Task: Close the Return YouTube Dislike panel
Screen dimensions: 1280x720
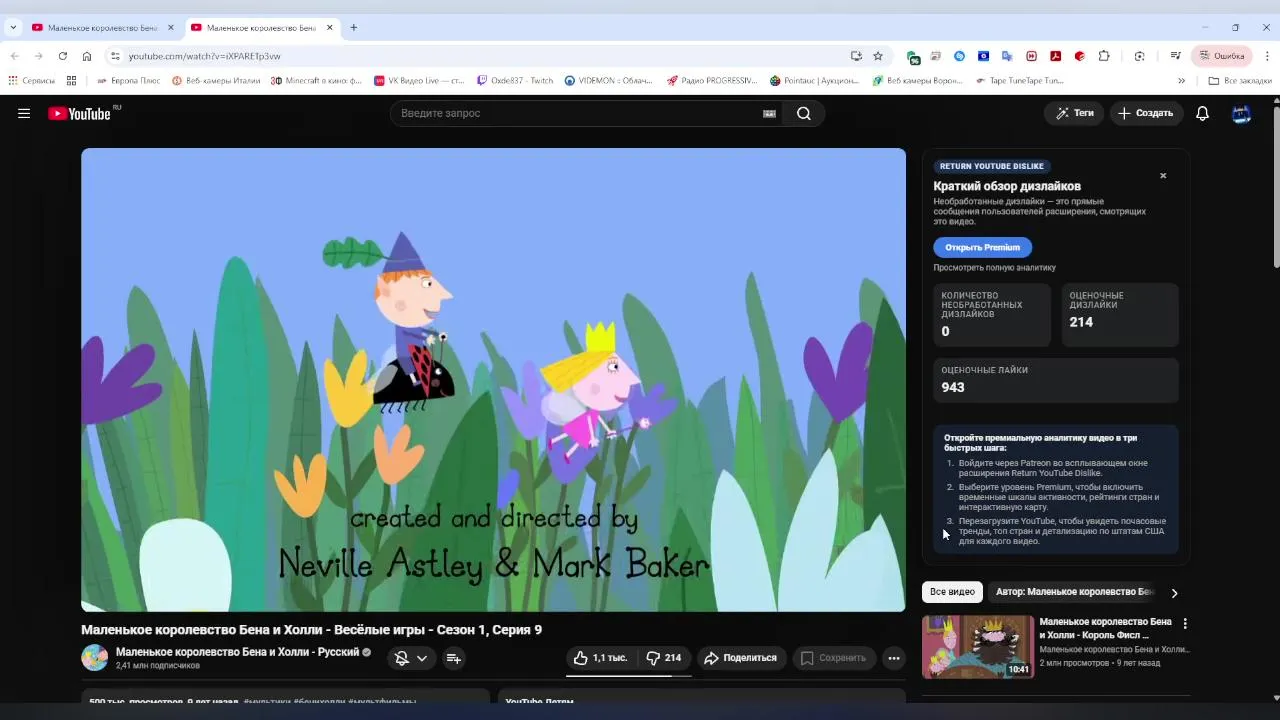Action: (1163, 176)
